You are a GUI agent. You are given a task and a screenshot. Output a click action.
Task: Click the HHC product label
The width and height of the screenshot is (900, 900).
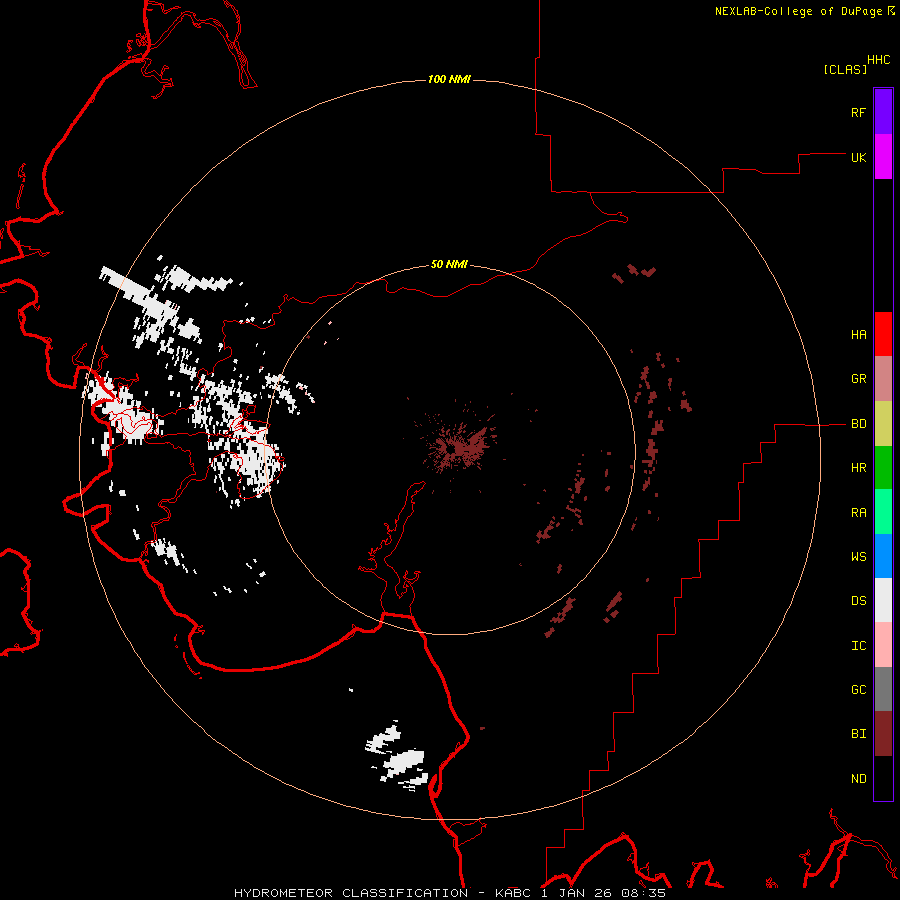878,60
